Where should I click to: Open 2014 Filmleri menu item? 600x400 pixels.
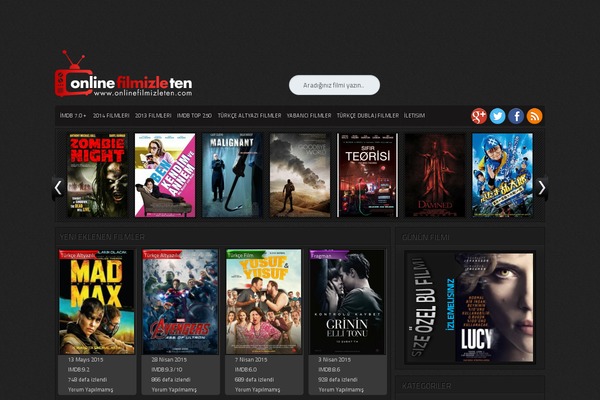pyautogui.click(x=111, y=116)
